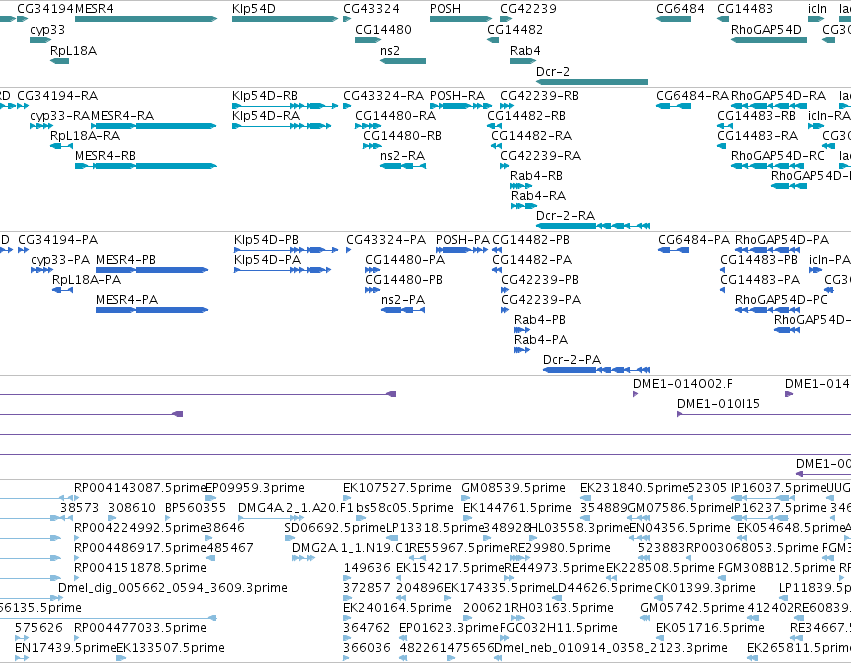Click the CG14480-PA protein label

click(405, 260)
